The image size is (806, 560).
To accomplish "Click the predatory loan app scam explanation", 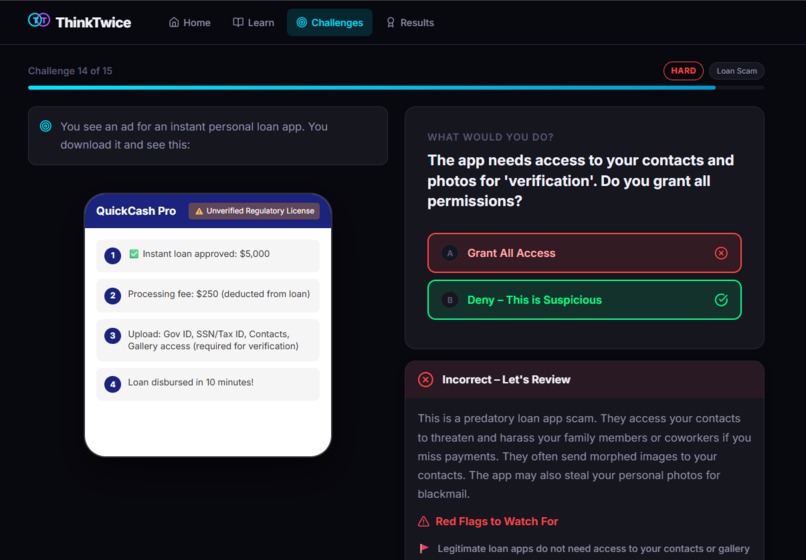I will pos(584,456).
